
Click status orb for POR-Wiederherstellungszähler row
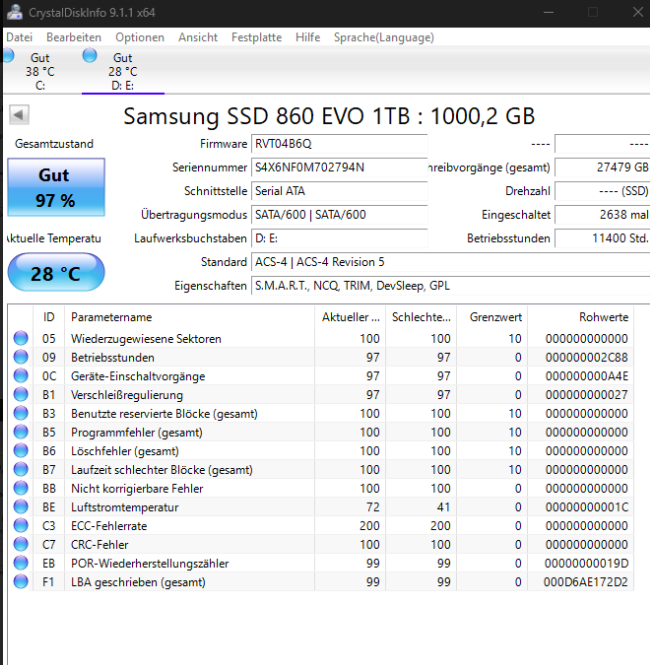click(21, 563)
